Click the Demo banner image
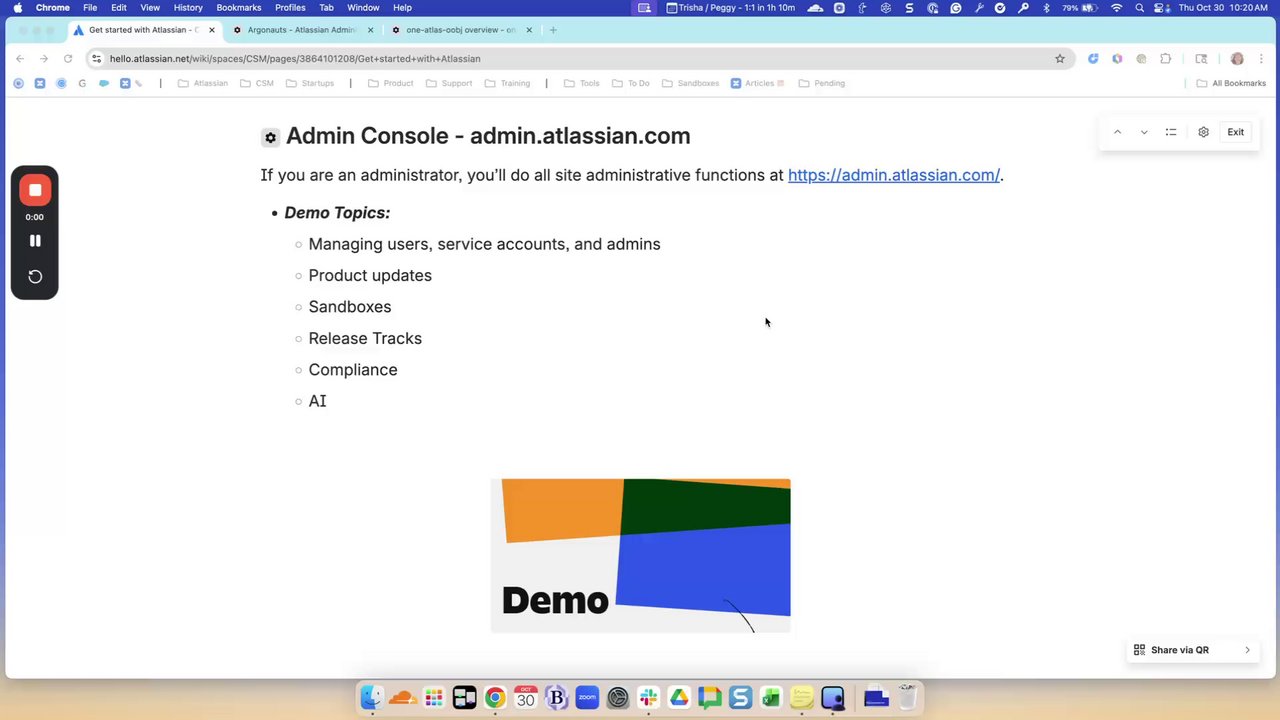This screenshot has height=720, width=1280. click(640, 556)
